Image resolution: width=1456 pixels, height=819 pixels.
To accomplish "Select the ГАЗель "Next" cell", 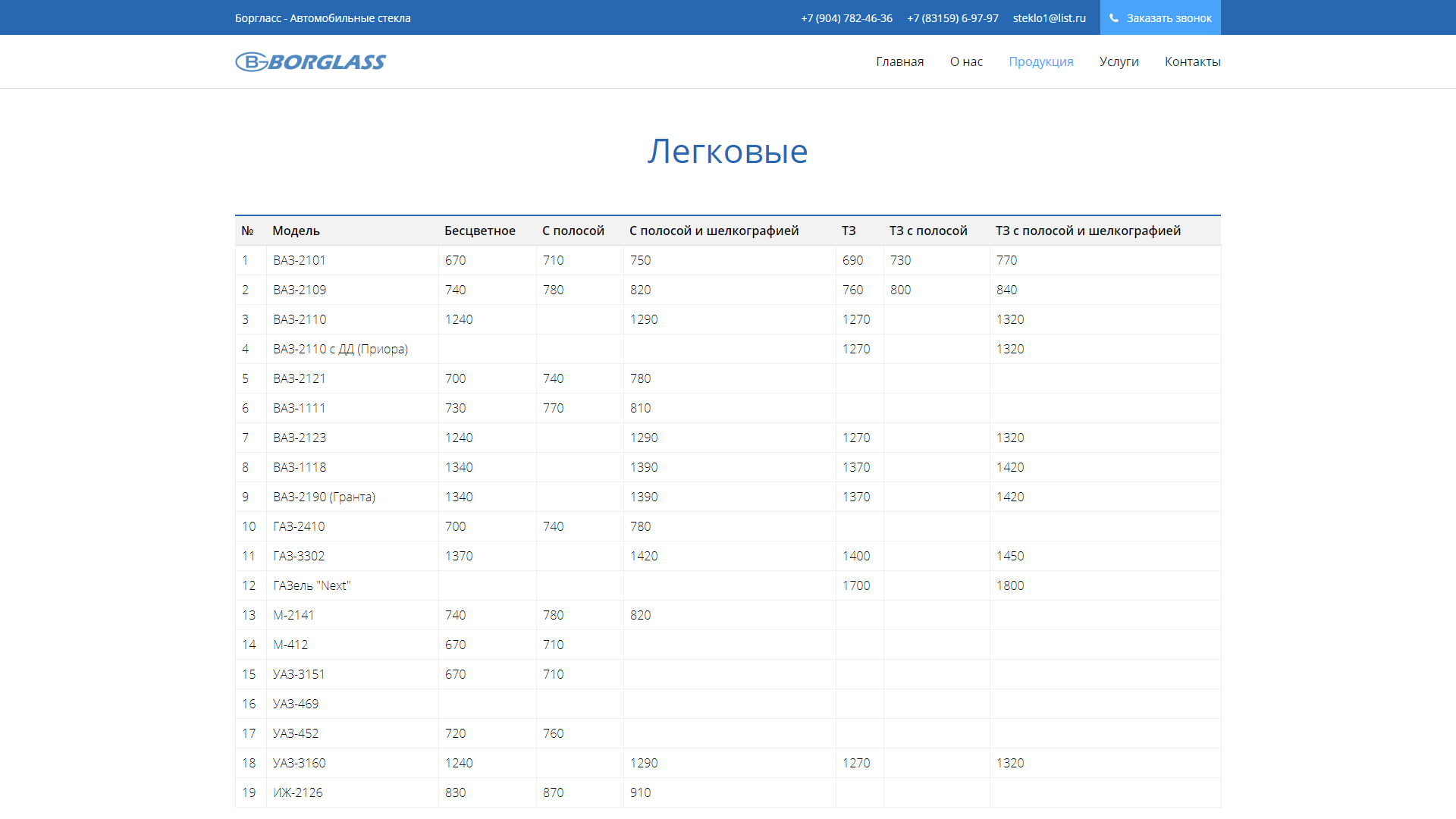I will click(353, 585).
